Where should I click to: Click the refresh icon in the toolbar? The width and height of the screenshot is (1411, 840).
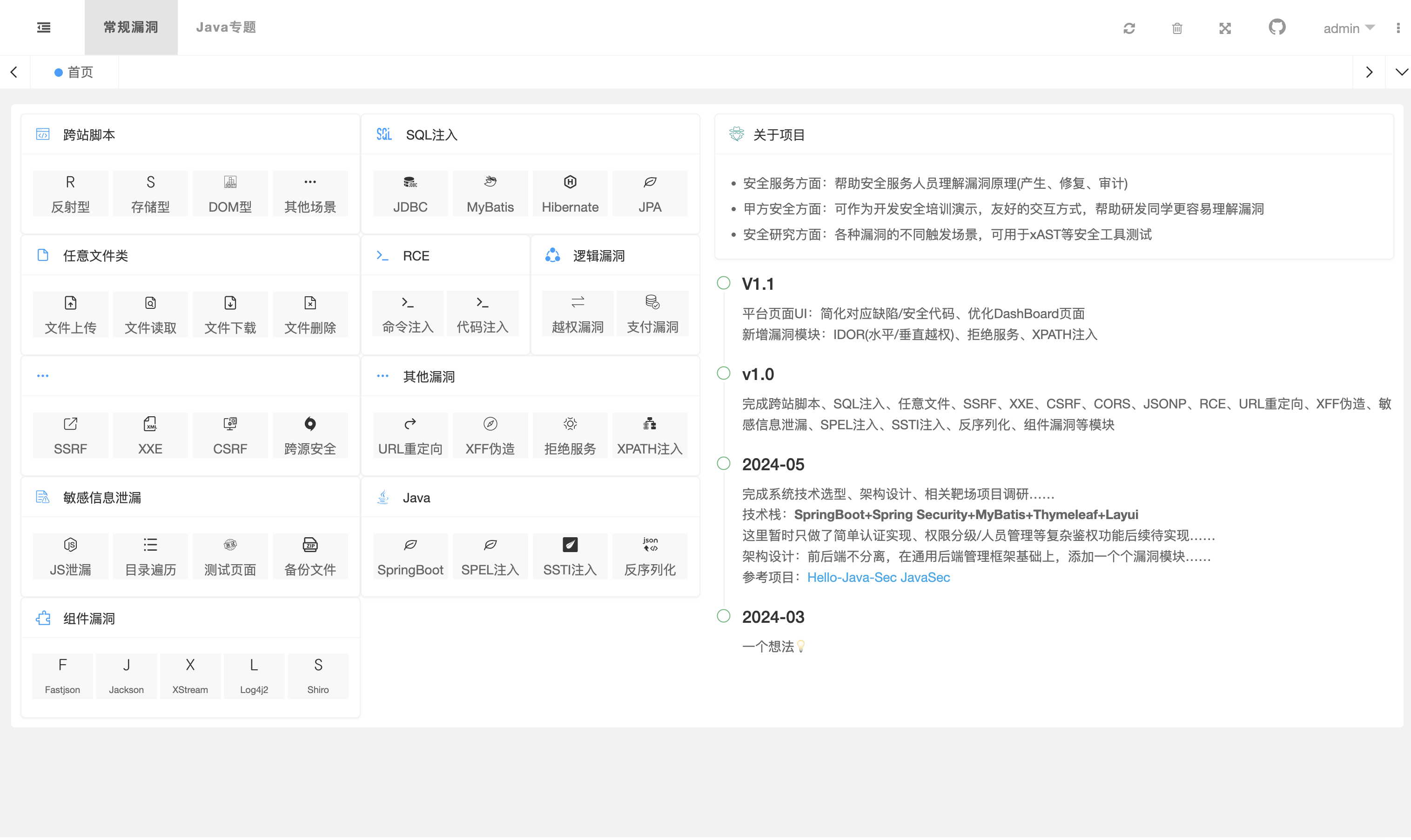coord(1129,28)
